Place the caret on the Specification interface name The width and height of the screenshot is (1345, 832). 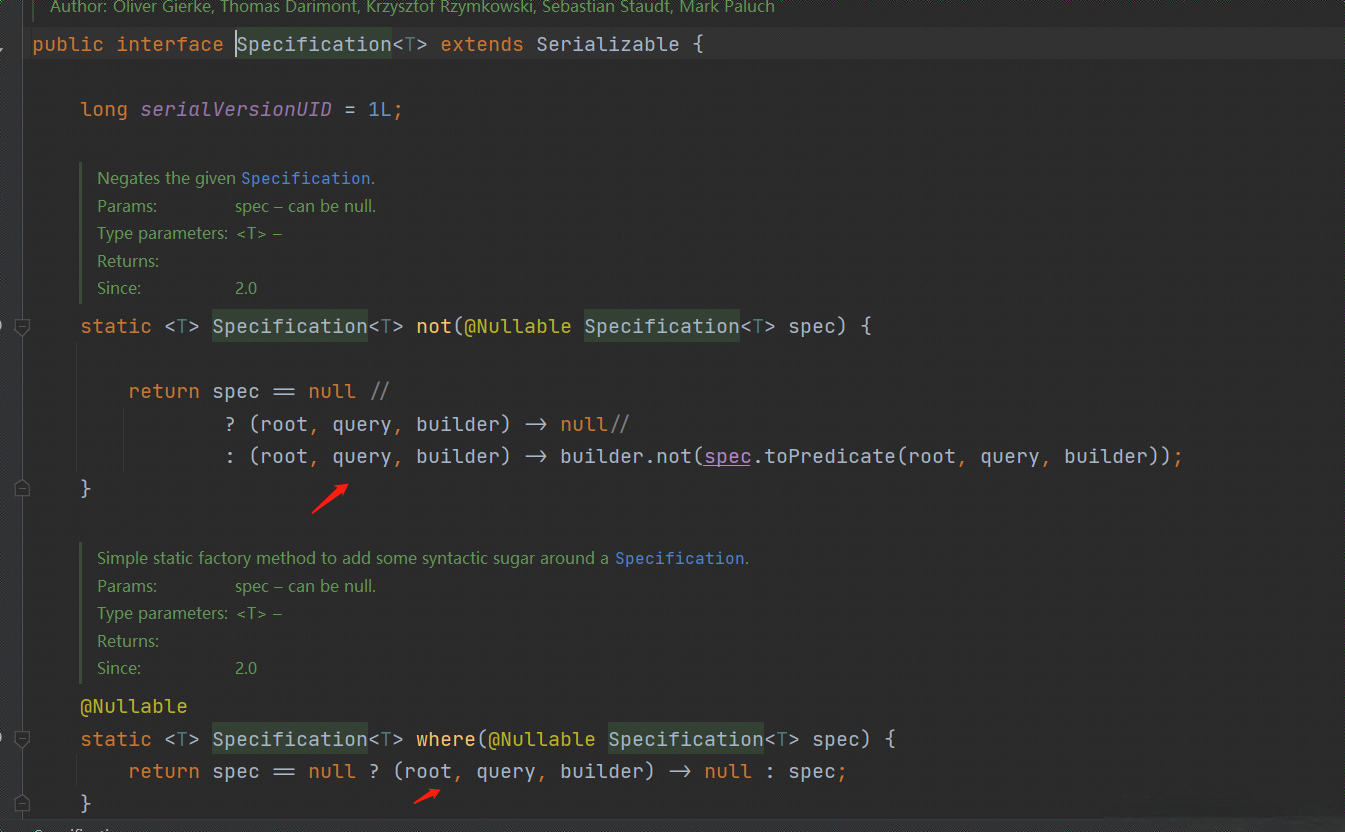313,44
